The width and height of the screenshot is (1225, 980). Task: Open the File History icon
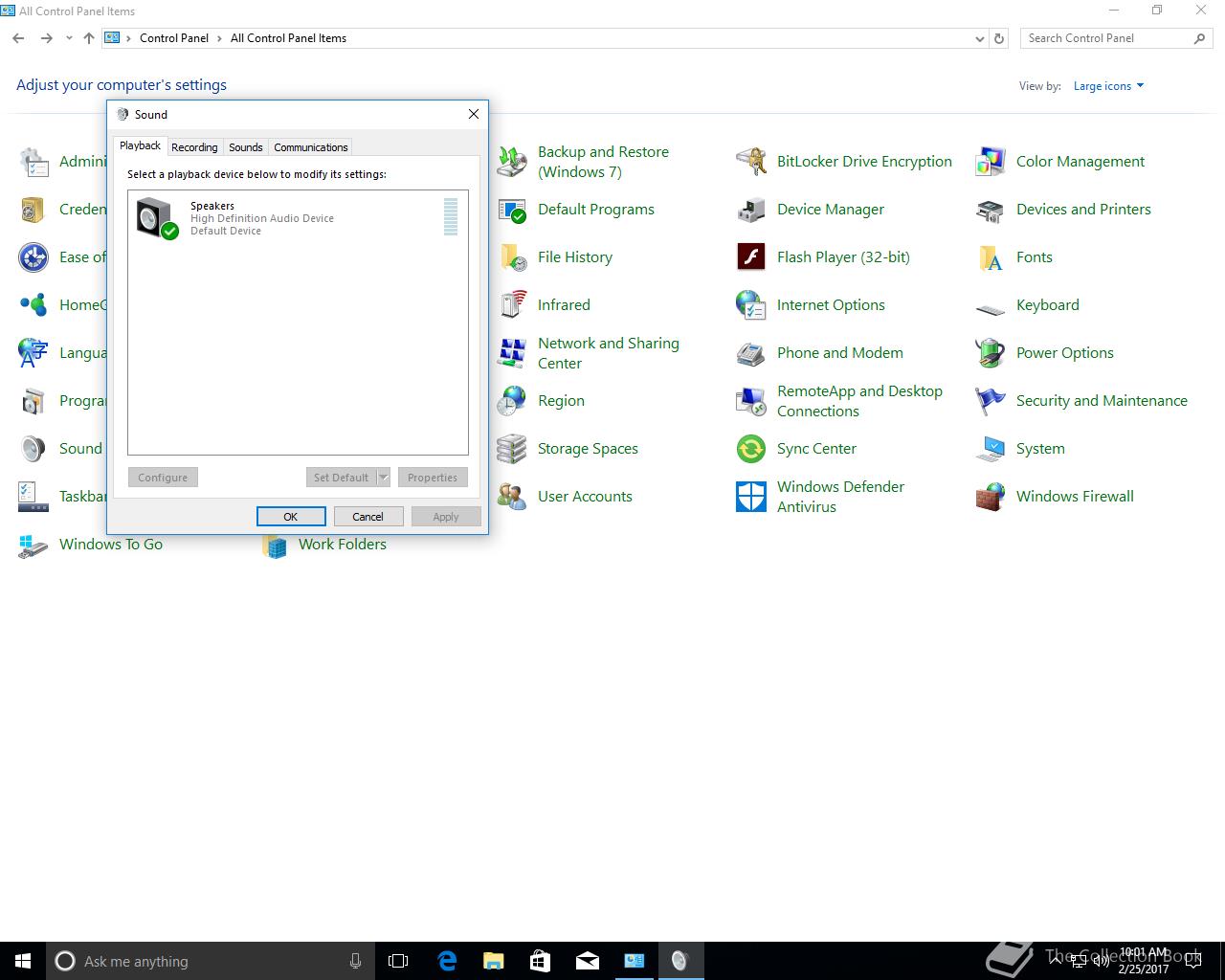click(512, 257)
